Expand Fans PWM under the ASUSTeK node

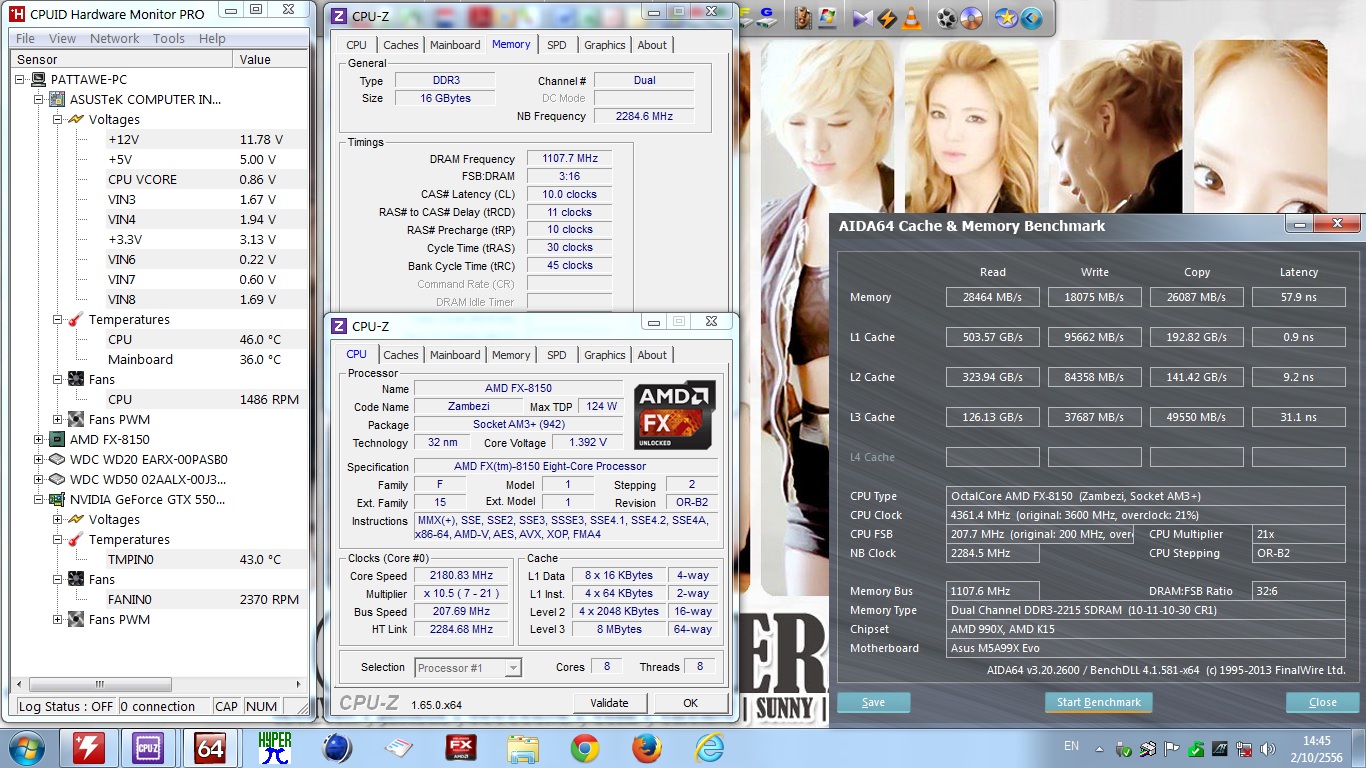tap(57, 419)
